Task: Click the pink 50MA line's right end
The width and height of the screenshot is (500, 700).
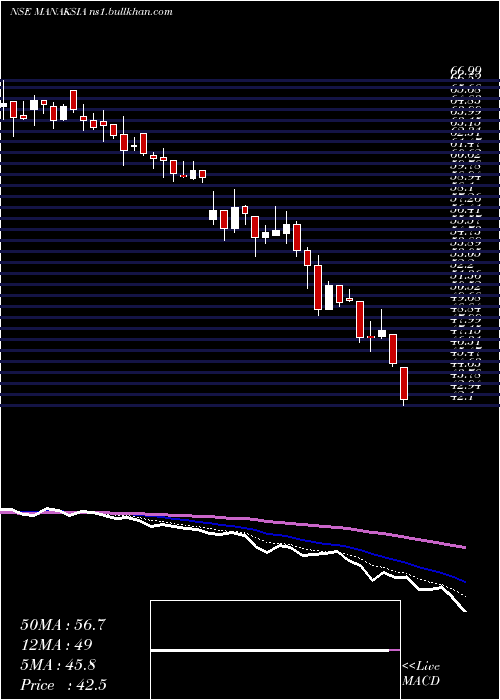Action: 464,547
